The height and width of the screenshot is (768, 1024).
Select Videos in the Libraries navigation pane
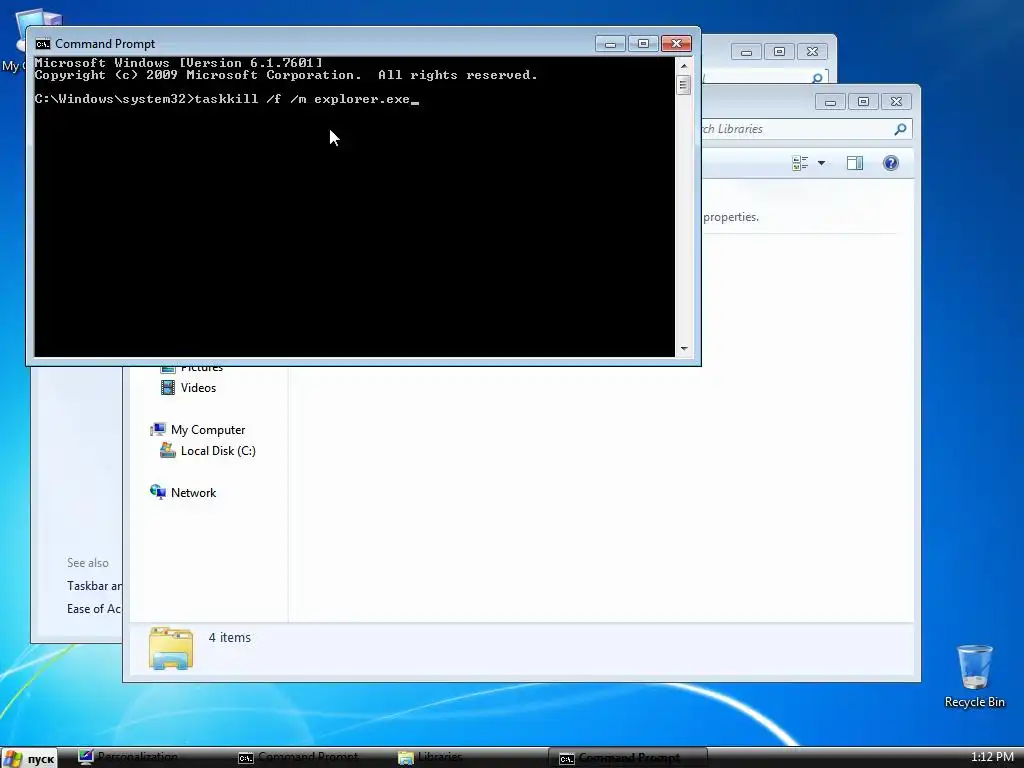[x=198, y=388]
